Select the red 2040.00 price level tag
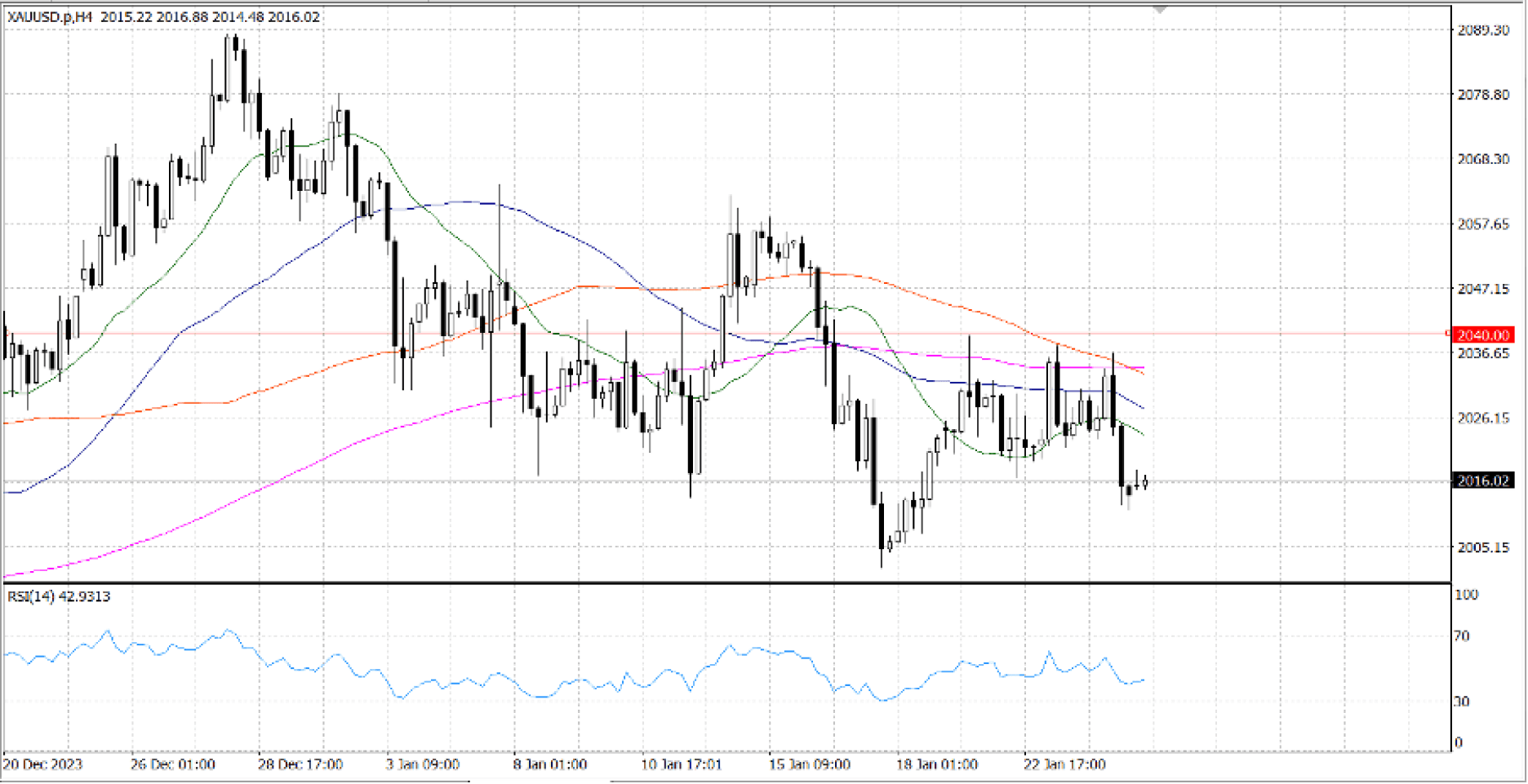 pos(1483,335)
